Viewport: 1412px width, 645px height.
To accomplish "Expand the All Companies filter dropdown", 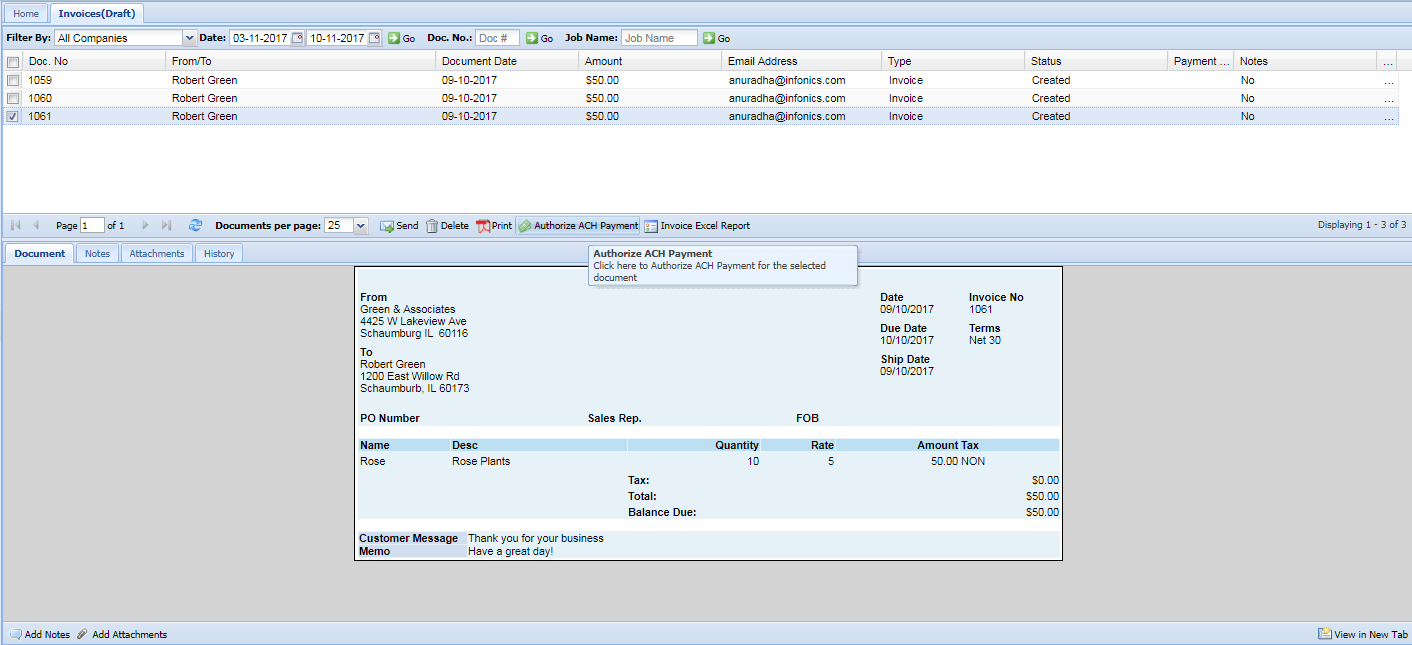I will tap(190, 38).
